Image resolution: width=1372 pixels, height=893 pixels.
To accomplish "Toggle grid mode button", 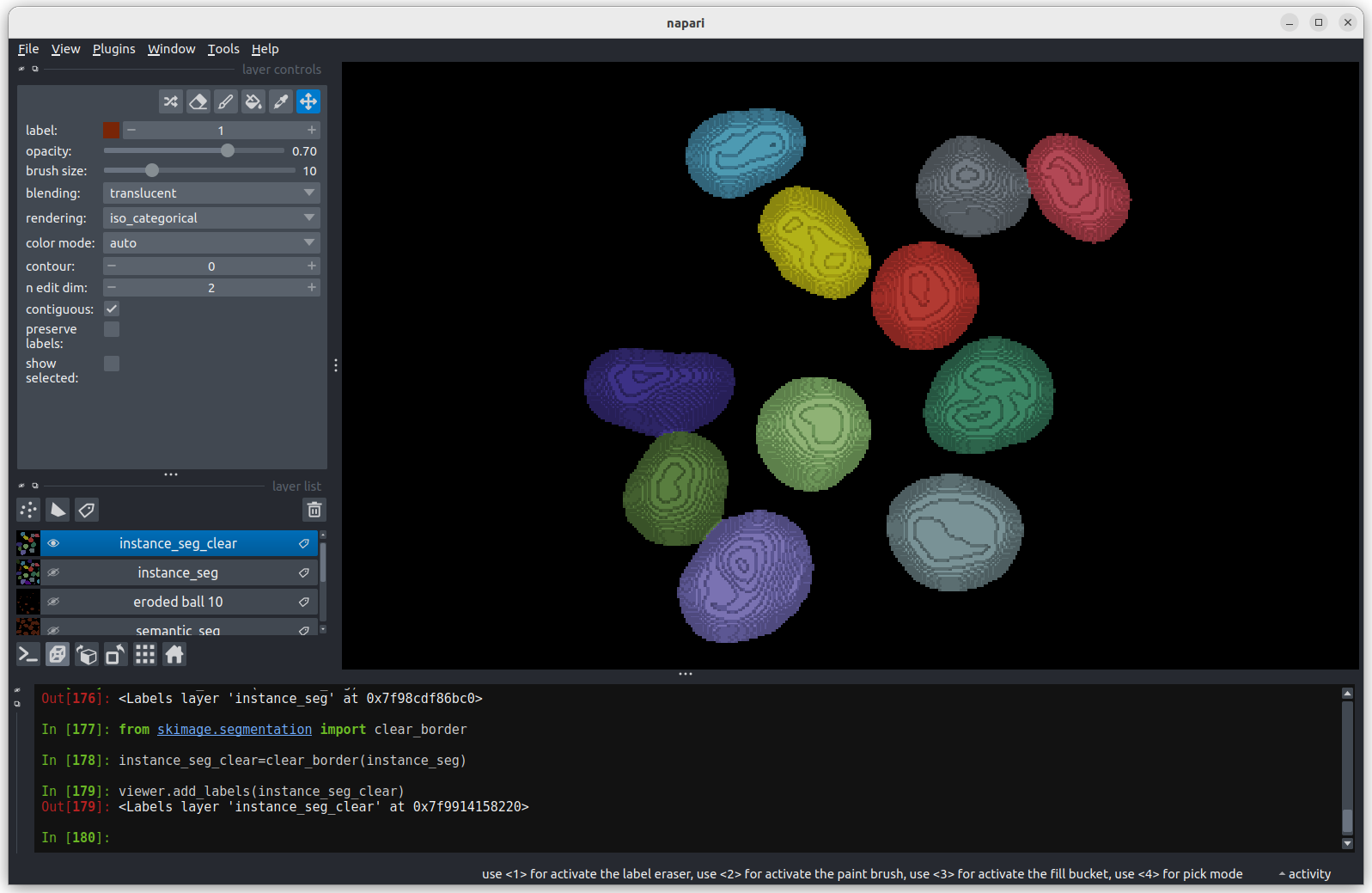I will coord(145,655).
